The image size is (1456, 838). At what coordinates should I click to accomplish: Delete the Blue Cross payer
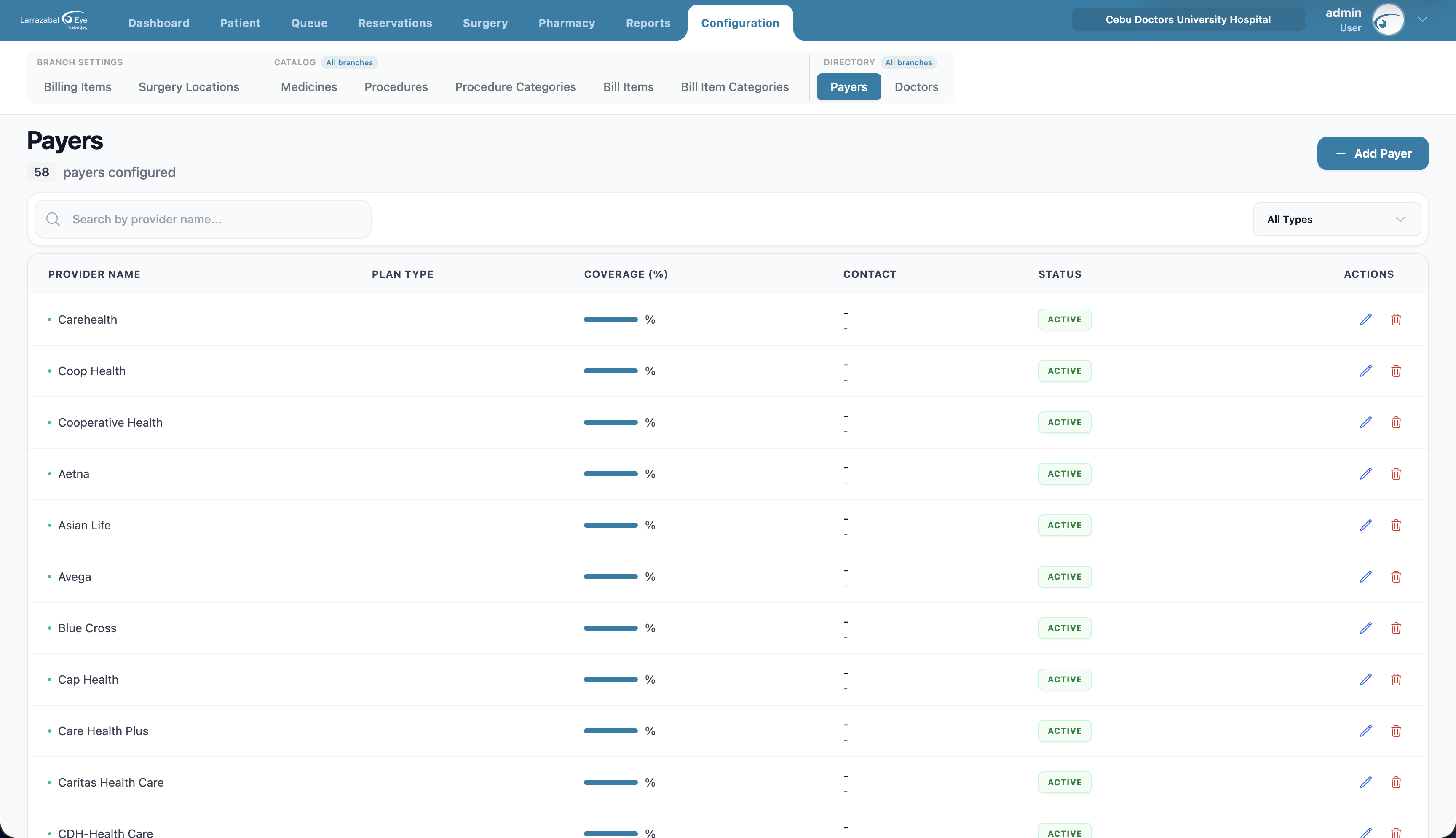pos(1396,628)
